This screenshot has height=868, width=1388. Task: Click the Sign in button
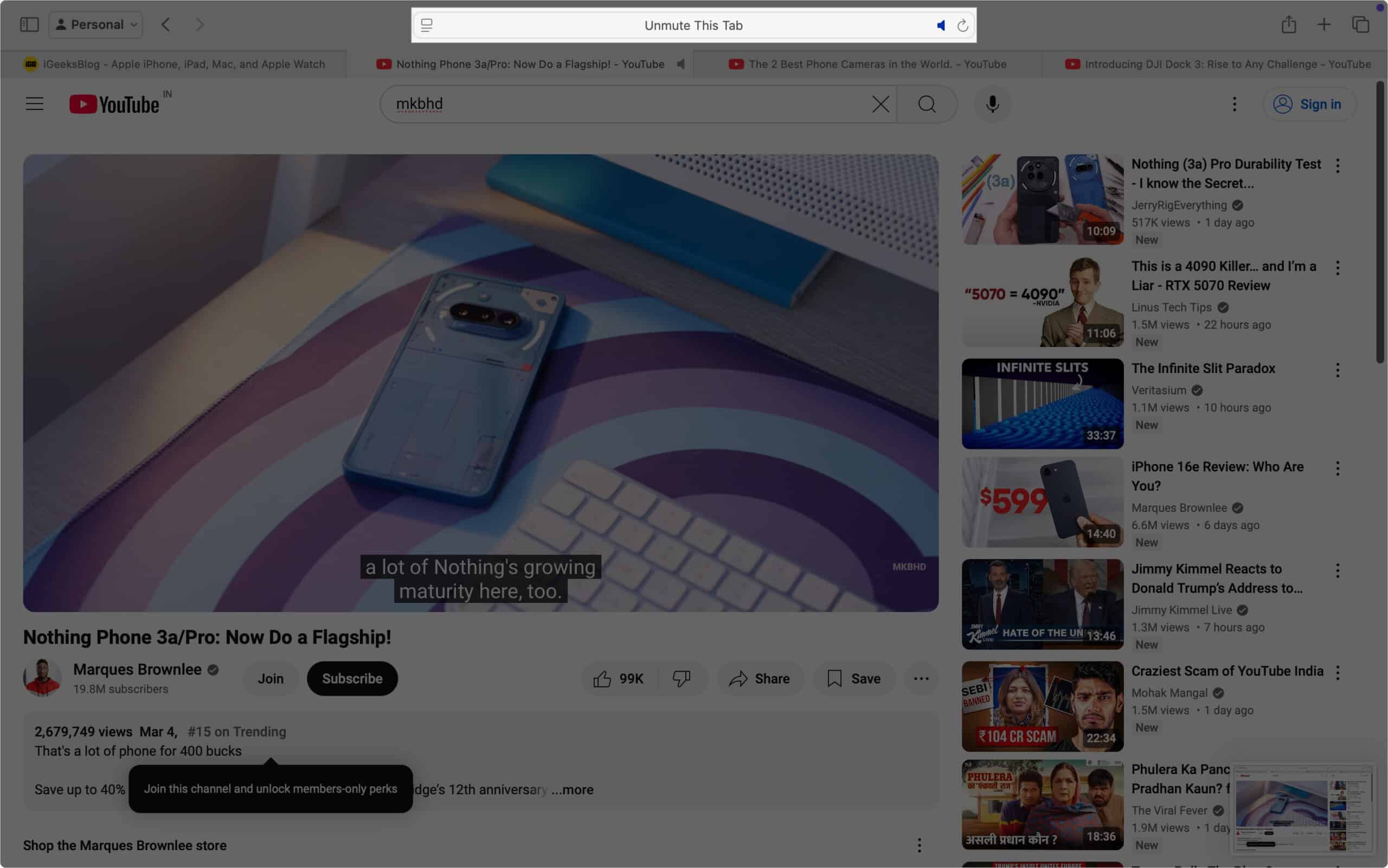pyautogui.click(x=1309, y=104)
